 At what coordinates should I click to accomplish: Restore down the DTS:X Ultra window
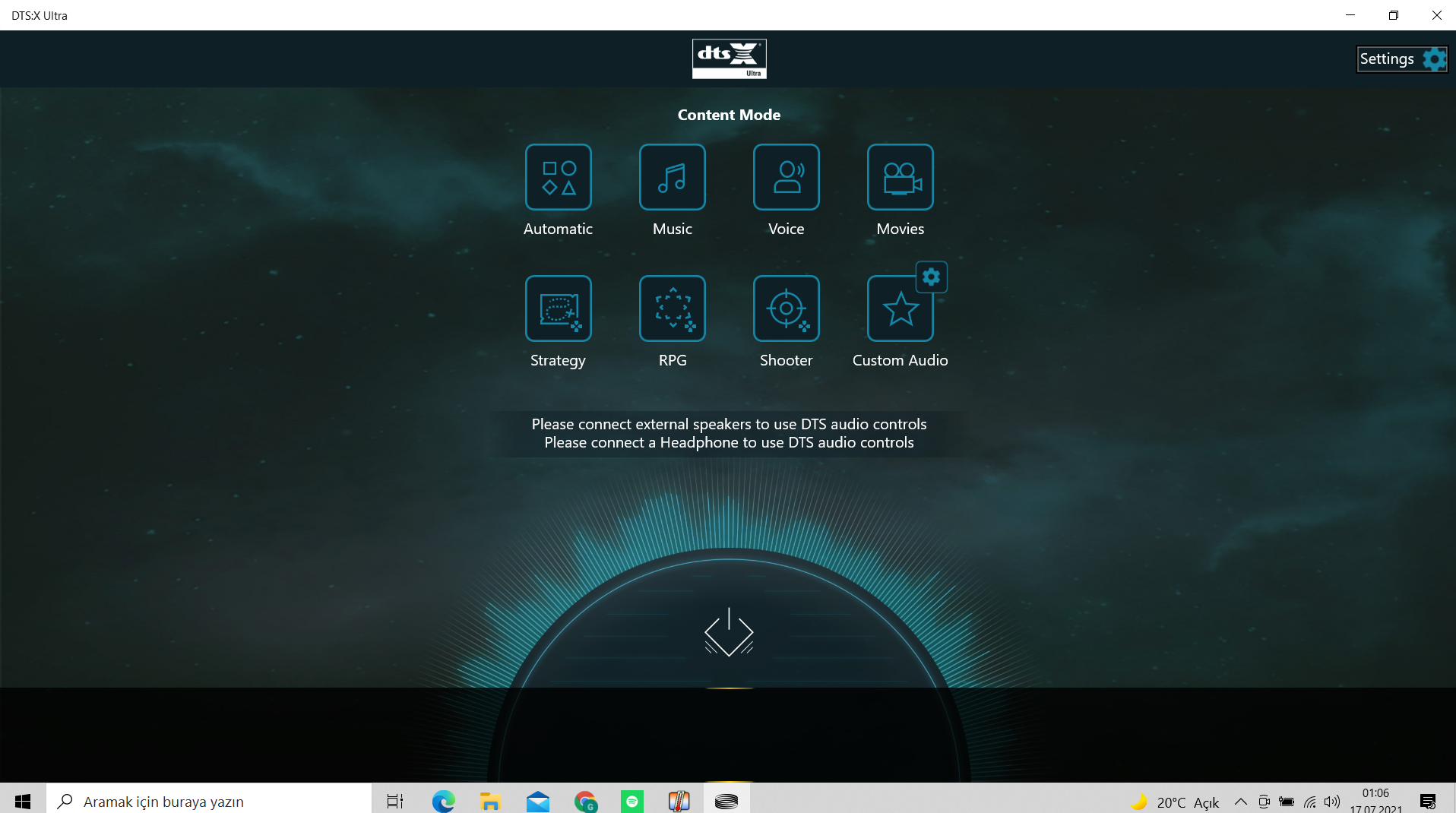coord(1394,15)
